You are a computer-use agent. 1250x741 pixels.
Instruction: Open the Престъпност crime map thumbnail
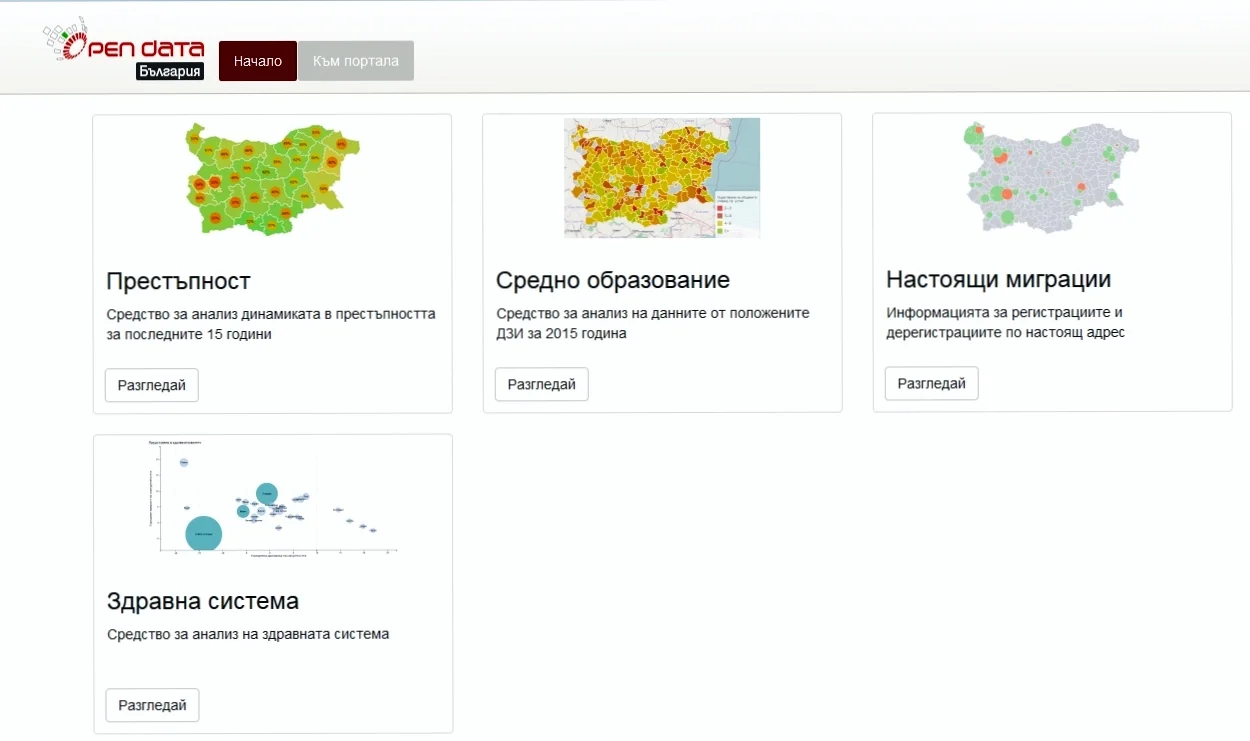point(272,179)
